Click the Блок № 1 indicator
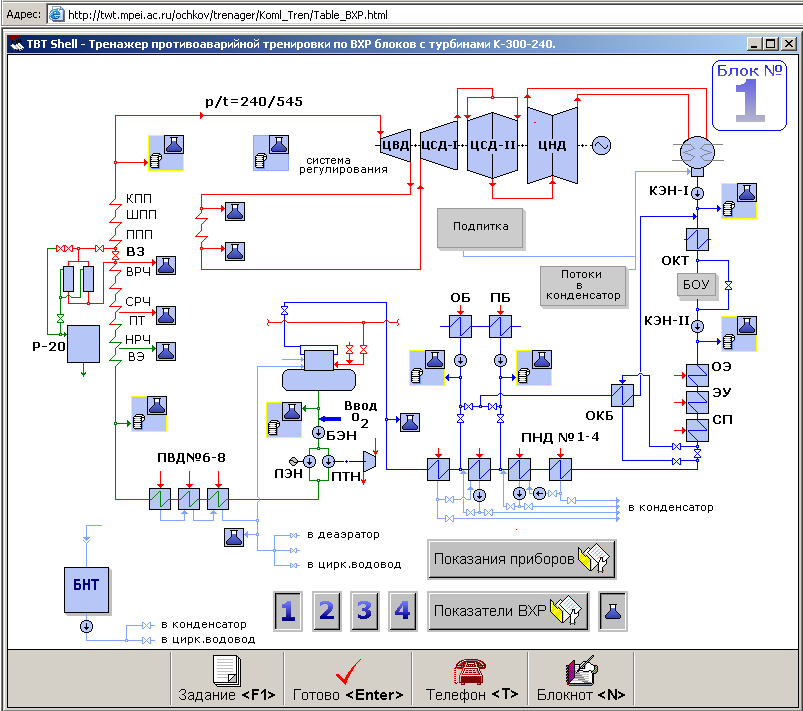 point(749,95)
